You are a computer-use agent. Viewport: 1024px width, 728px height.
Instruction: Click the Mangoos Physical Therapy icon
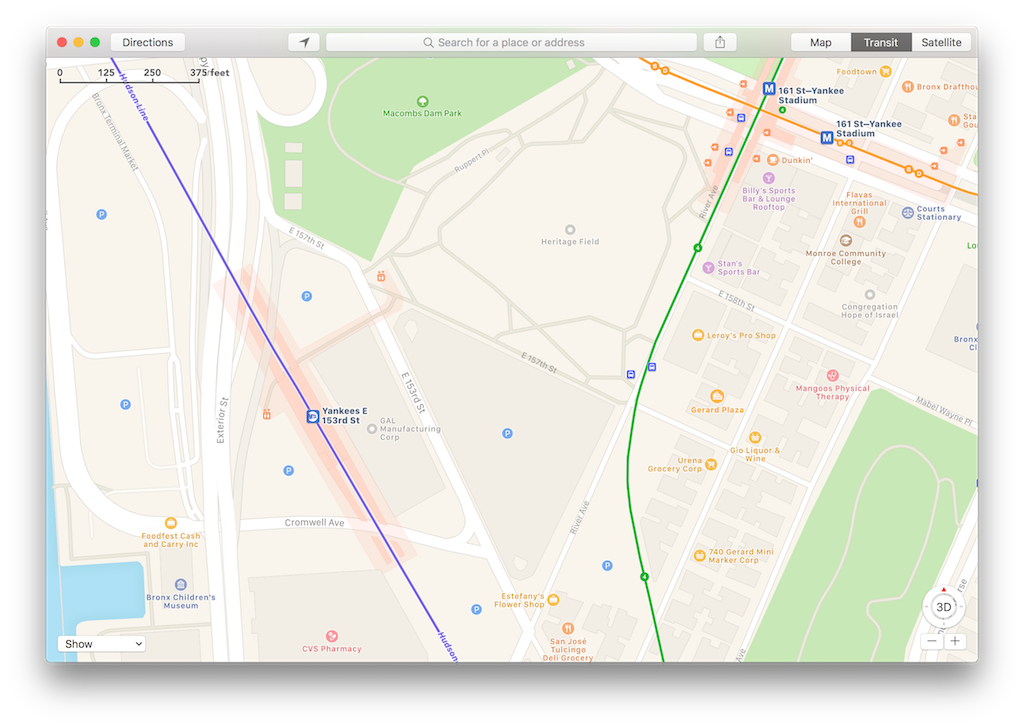tap(832, 375)
